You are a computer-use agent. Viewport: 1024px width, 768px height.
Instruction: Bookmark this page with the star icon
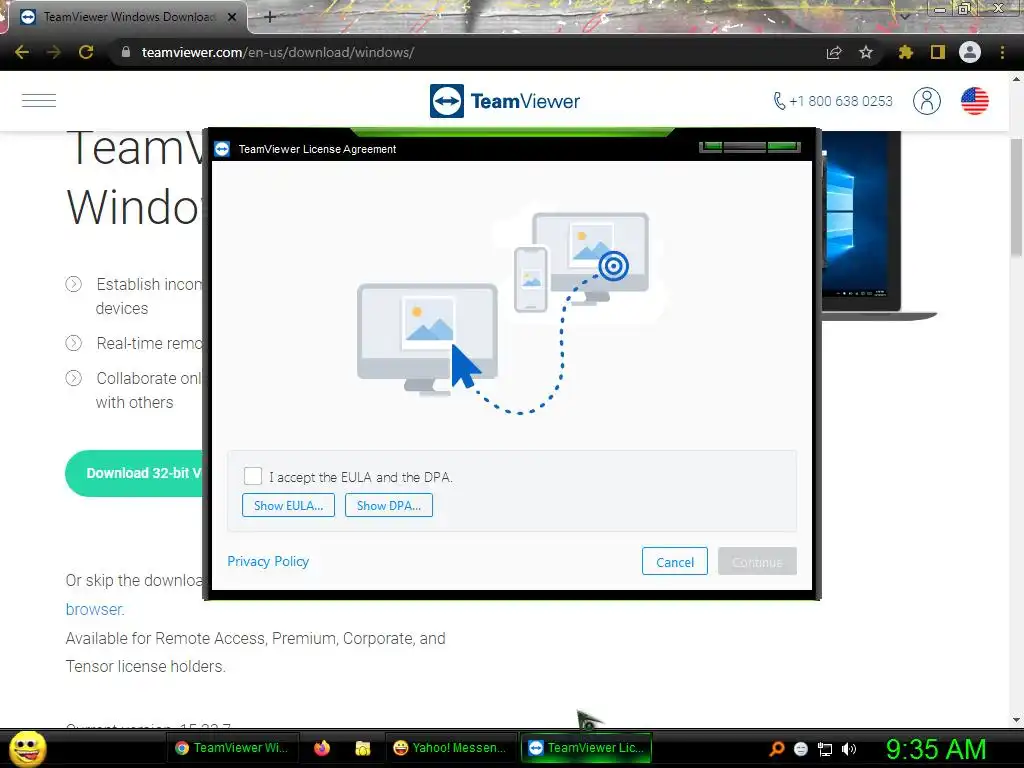[x=866, y=52]
